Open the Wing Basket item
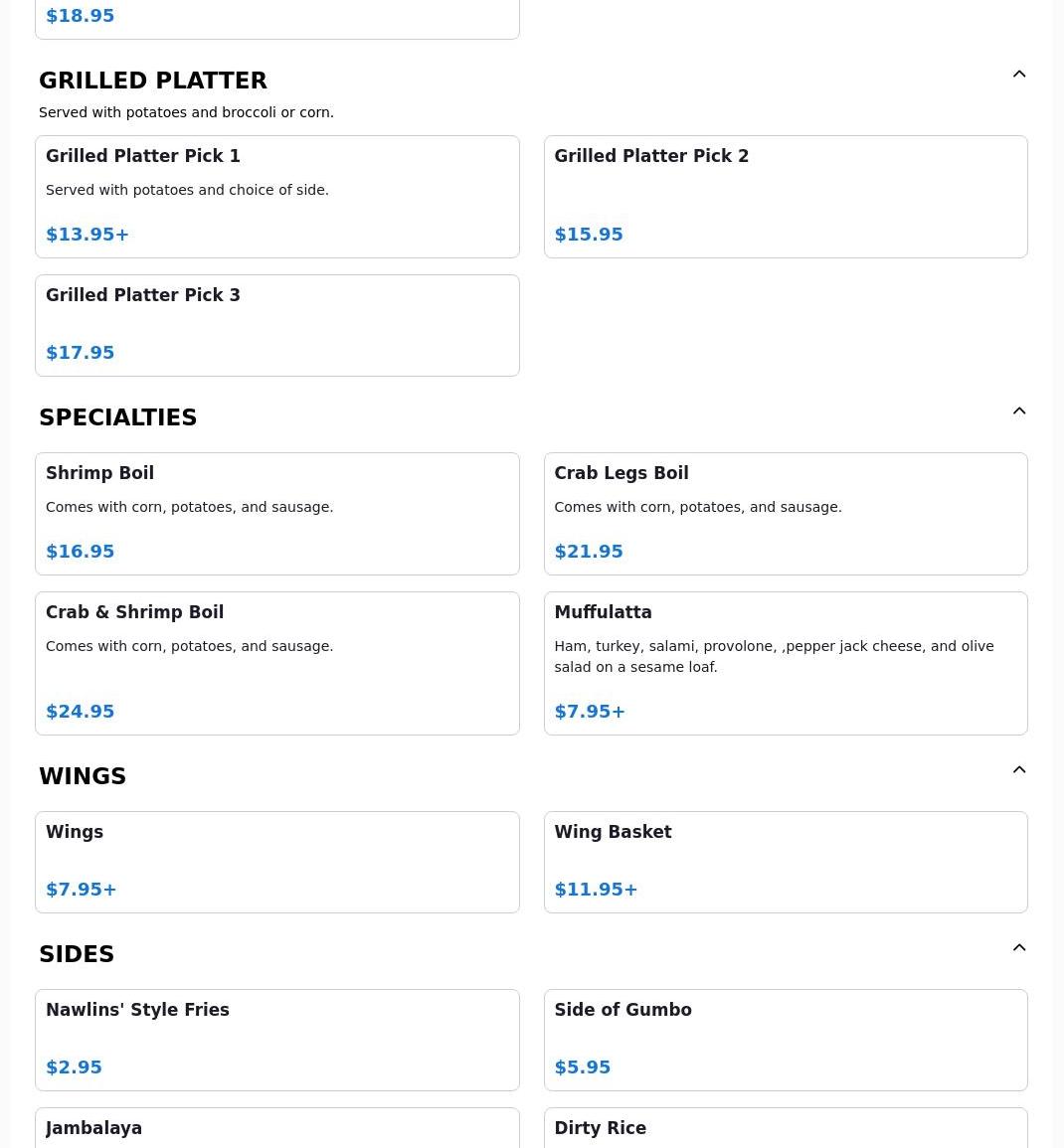The width and height of the screenshot is (1064, 1148). point(786,862)
